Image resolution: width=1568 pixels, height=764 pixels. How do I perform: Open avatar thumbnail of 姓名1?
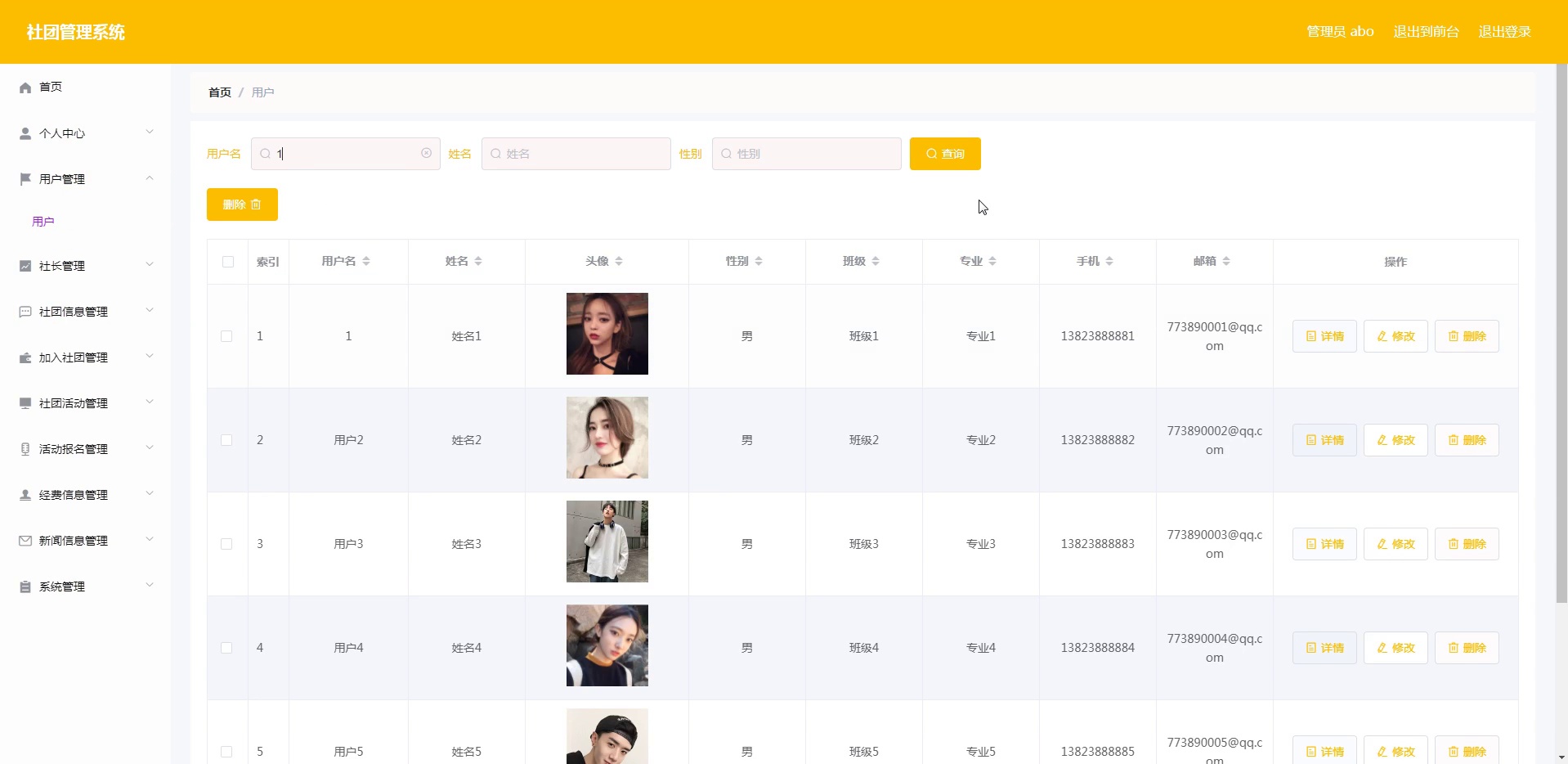click(607, 334)
